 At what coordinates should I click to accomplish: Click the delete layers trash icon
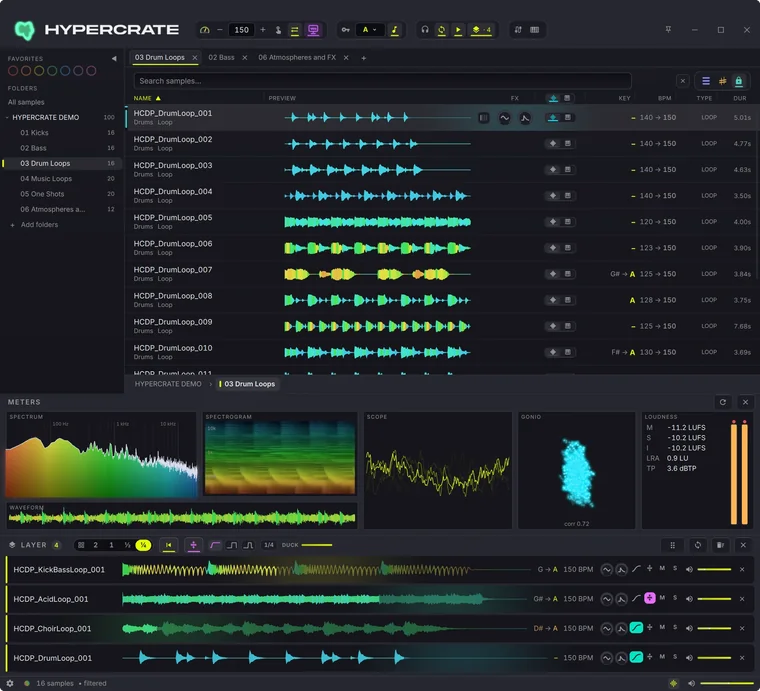[x=720, y=545]
